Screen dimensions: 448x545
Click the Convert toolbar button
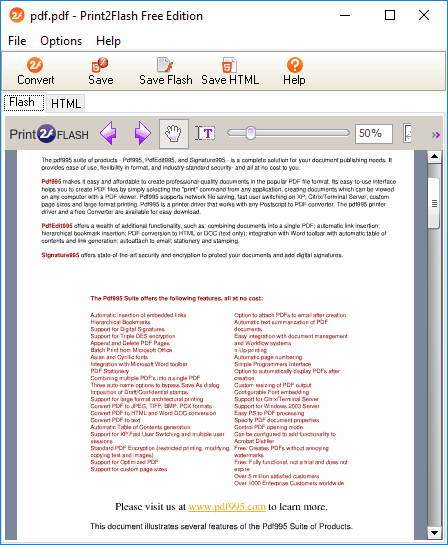pyautogui.click(x=35, y=72)
